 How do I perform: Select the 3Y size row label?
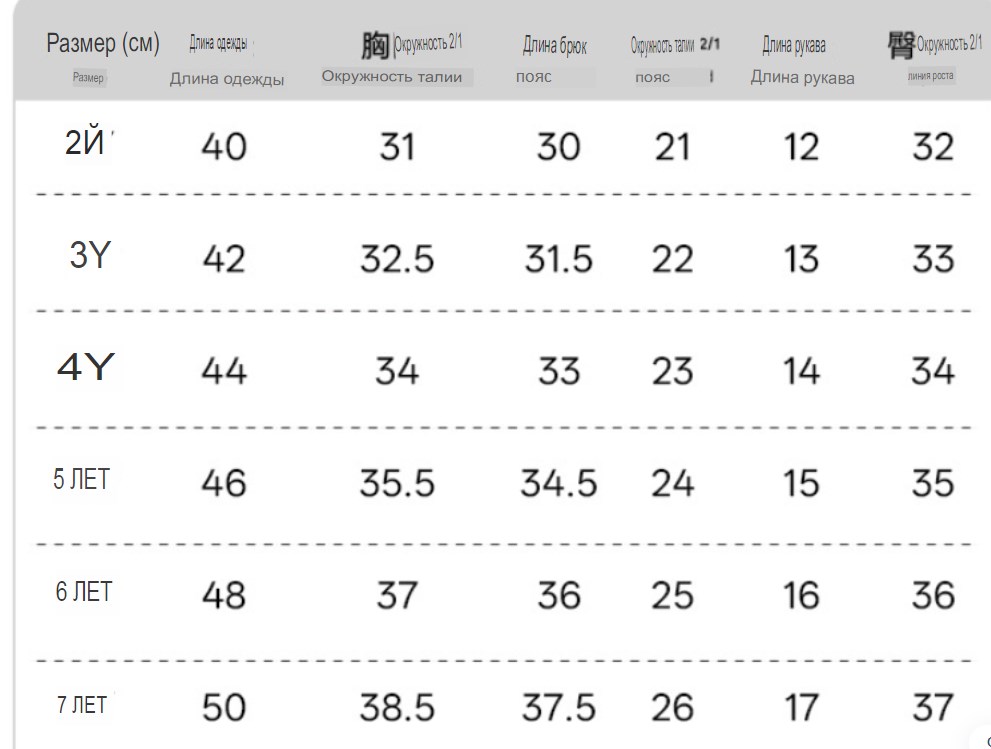click(x=90, y=255)
